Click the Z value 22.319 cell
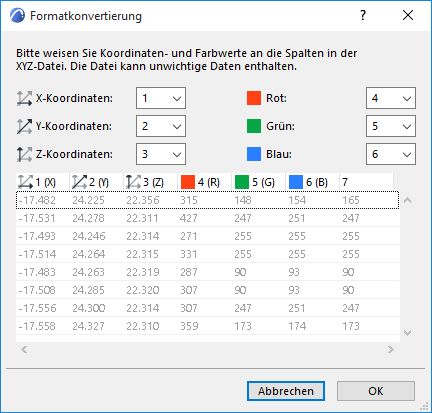The height and width of the screenshot is (413, 432). (143, 272)
